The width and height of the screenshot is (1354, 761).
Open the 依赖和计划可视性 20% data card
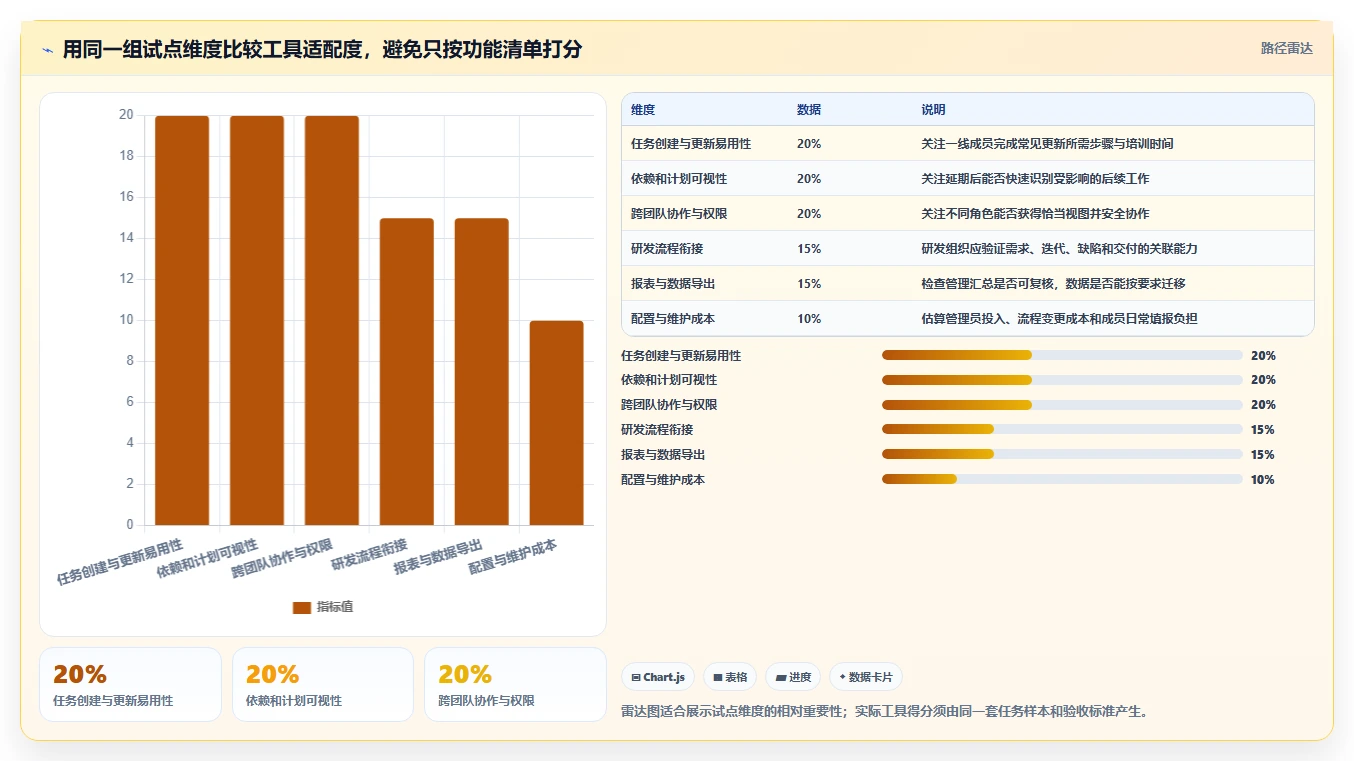(x=323, y=684)
